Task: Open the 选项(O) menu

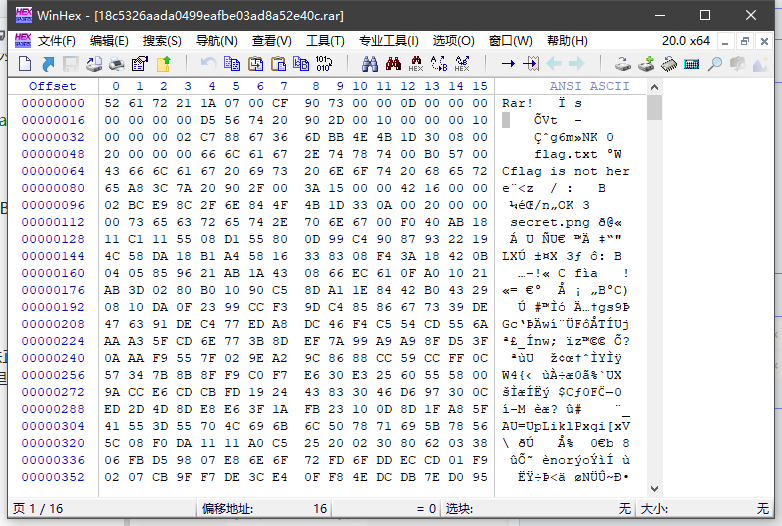Action: [453, 41]
